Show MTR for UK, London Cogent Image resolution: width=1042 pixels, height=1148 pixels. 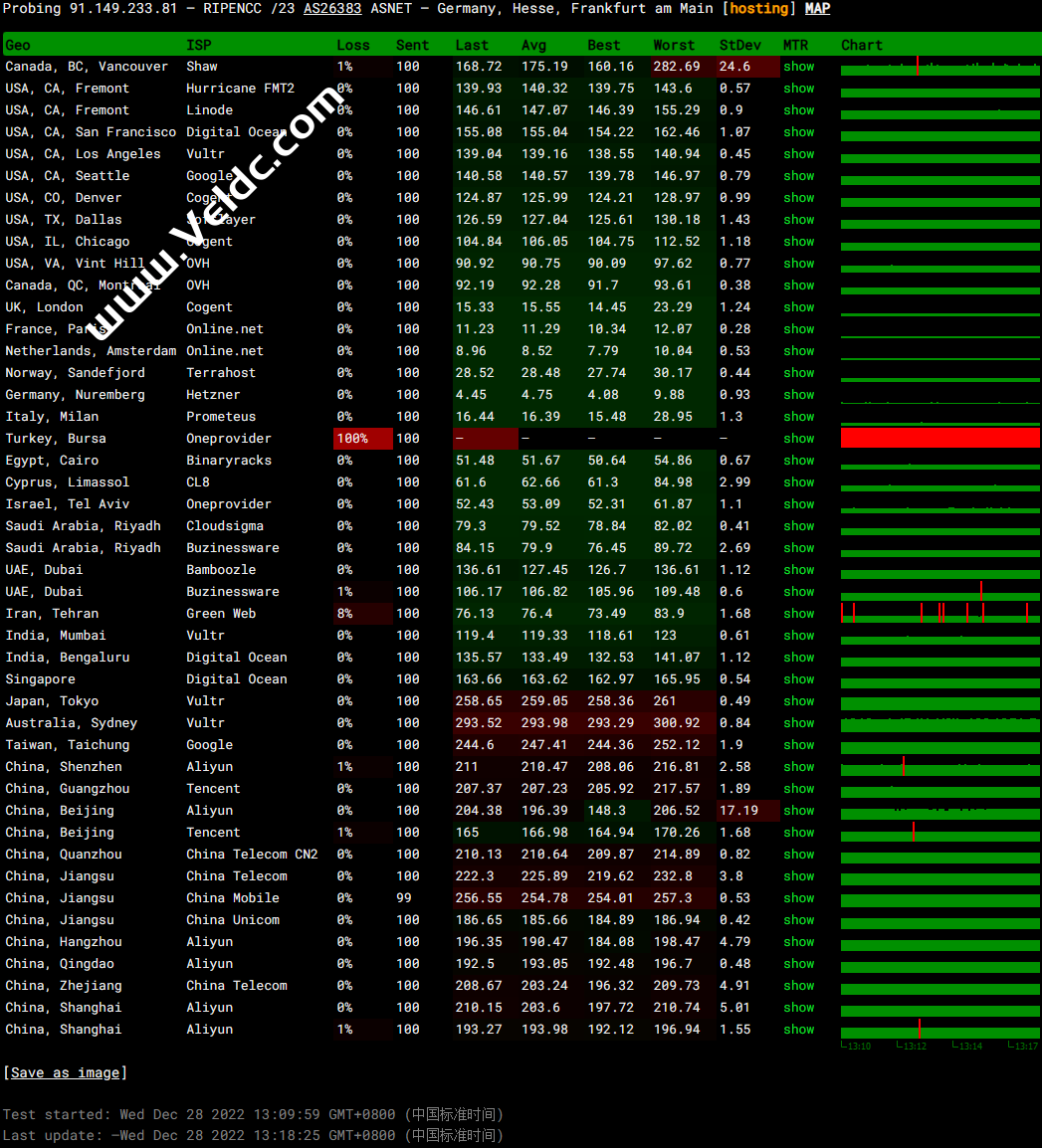798,307
